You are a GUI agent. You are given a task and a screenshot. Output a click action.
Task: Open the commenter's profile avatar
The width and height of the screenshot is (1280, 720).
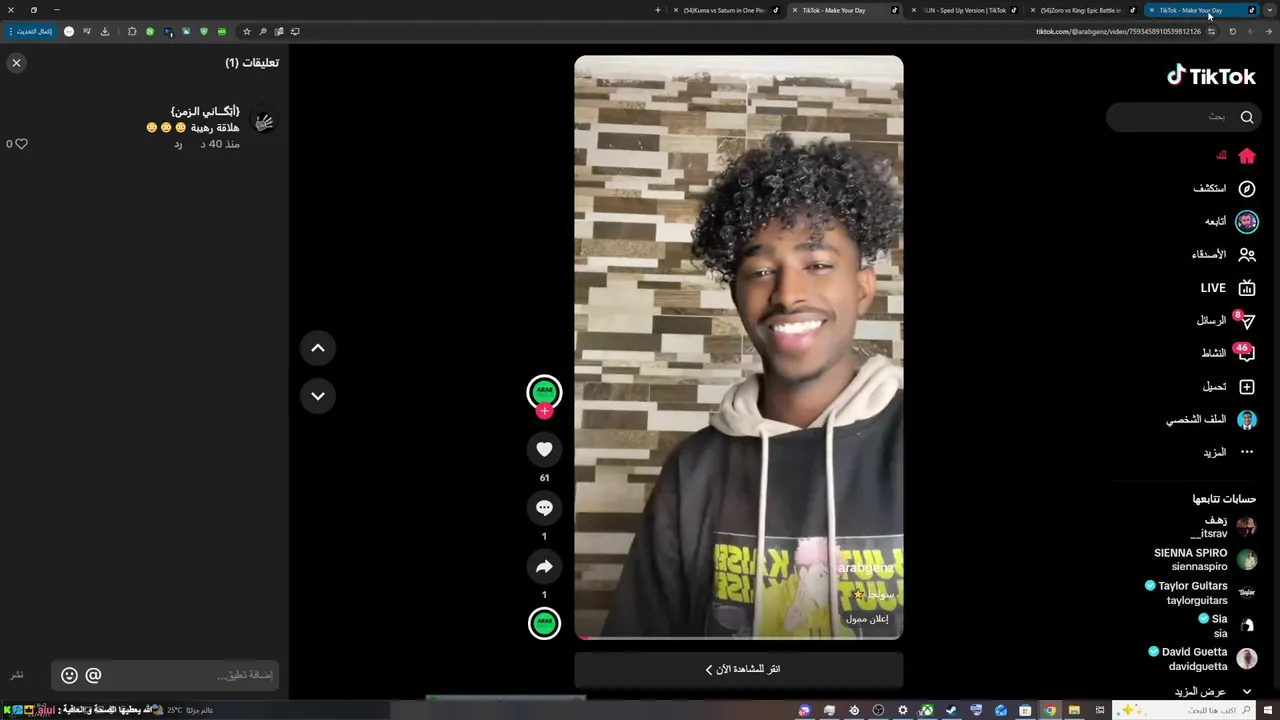pyautogui.click(x=264, y=121)
